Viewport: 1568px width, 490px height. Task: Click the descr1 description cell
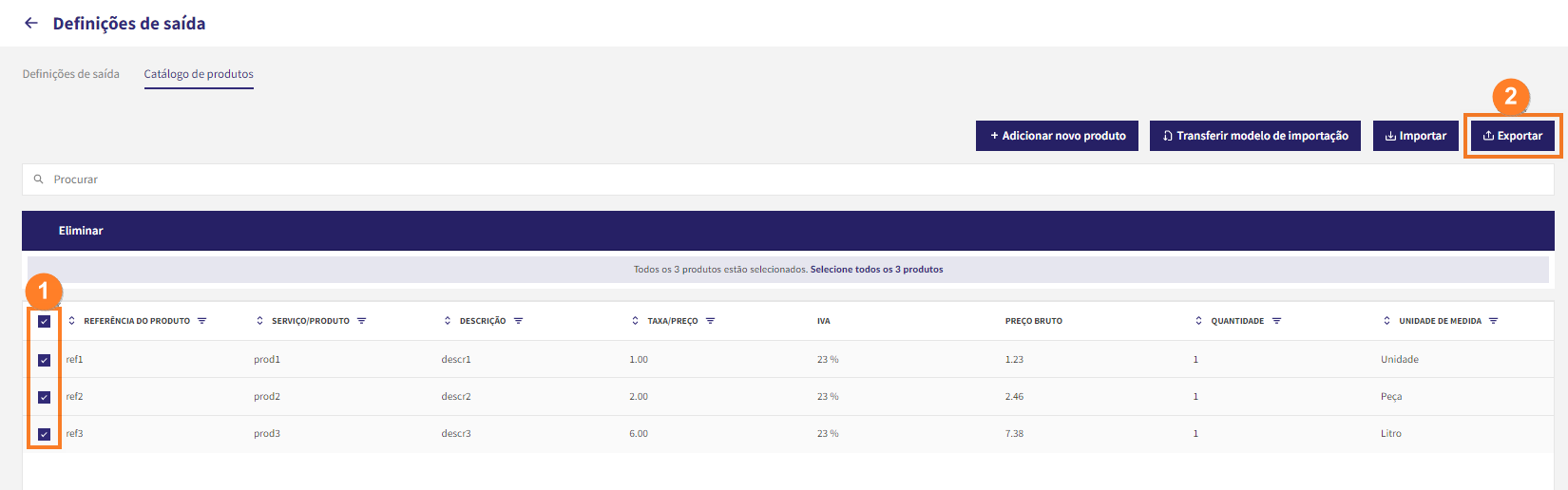(456, 360)
